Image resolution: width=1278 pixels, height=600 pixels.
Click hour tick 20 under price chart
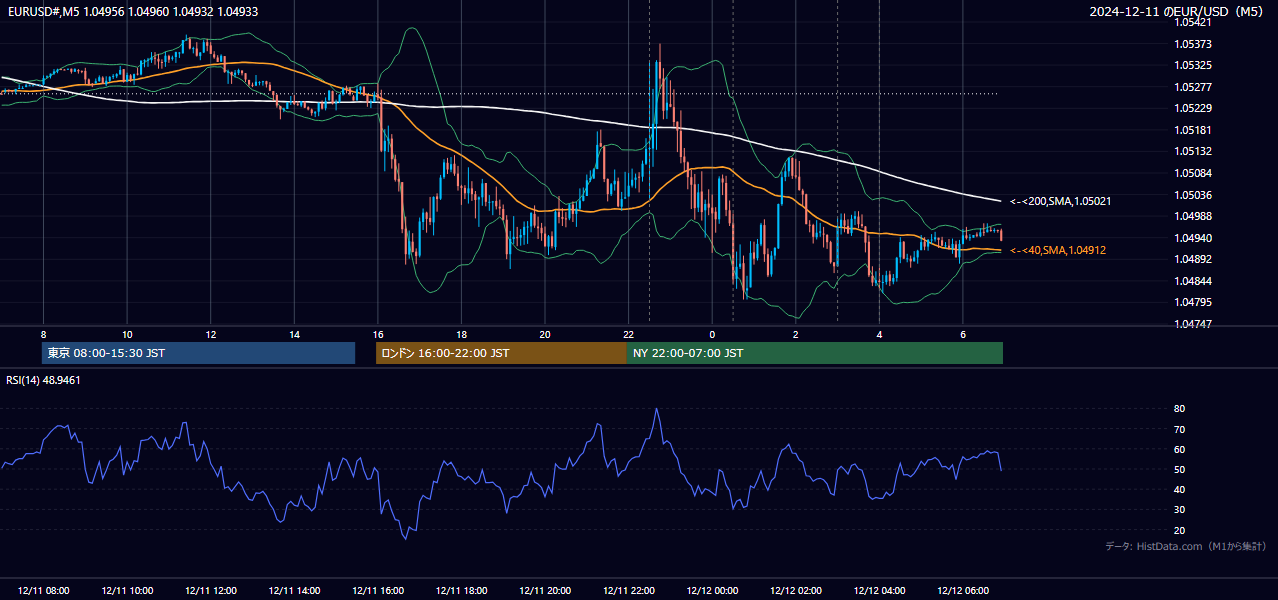click(x=545, y=334)
